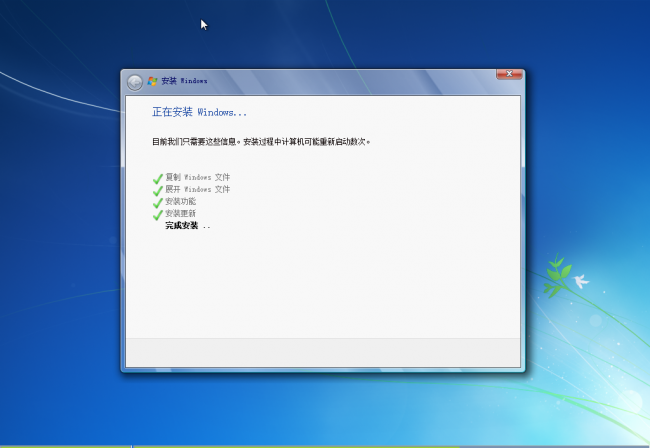This screenshot has height=448, width=650.
Task: Click the 目前我们只需要这些信息 description line
Action: click(x=261, y=142)
